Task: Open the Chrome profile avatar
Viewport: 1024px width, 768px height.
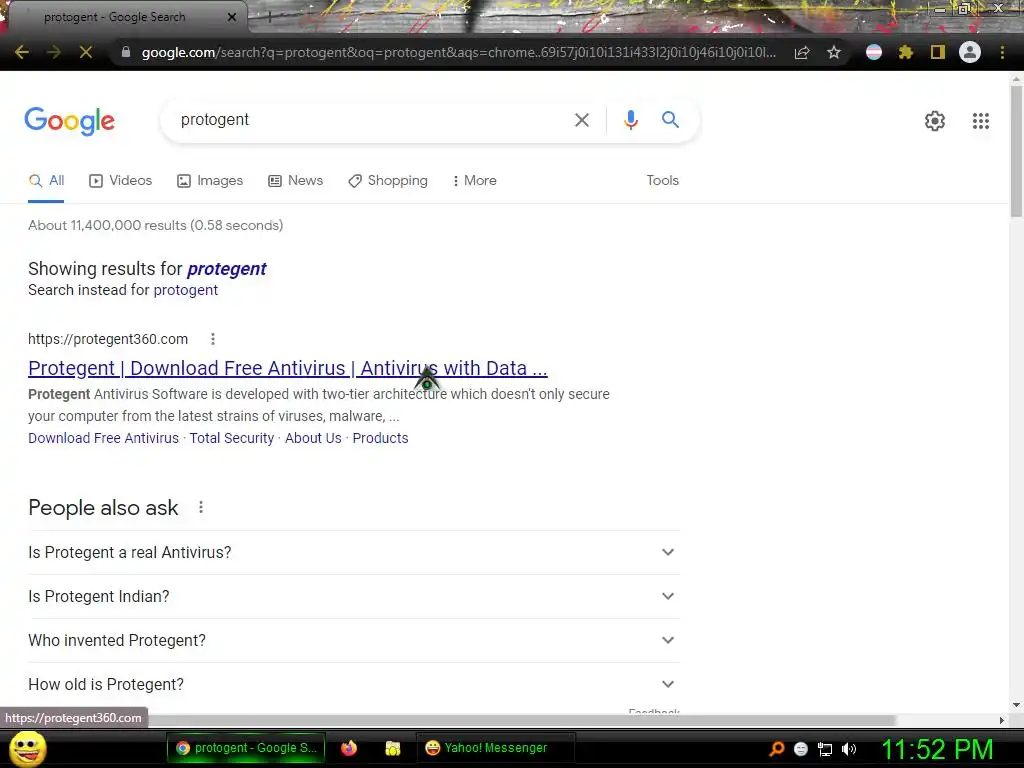Action: click(x=970, y=52)
